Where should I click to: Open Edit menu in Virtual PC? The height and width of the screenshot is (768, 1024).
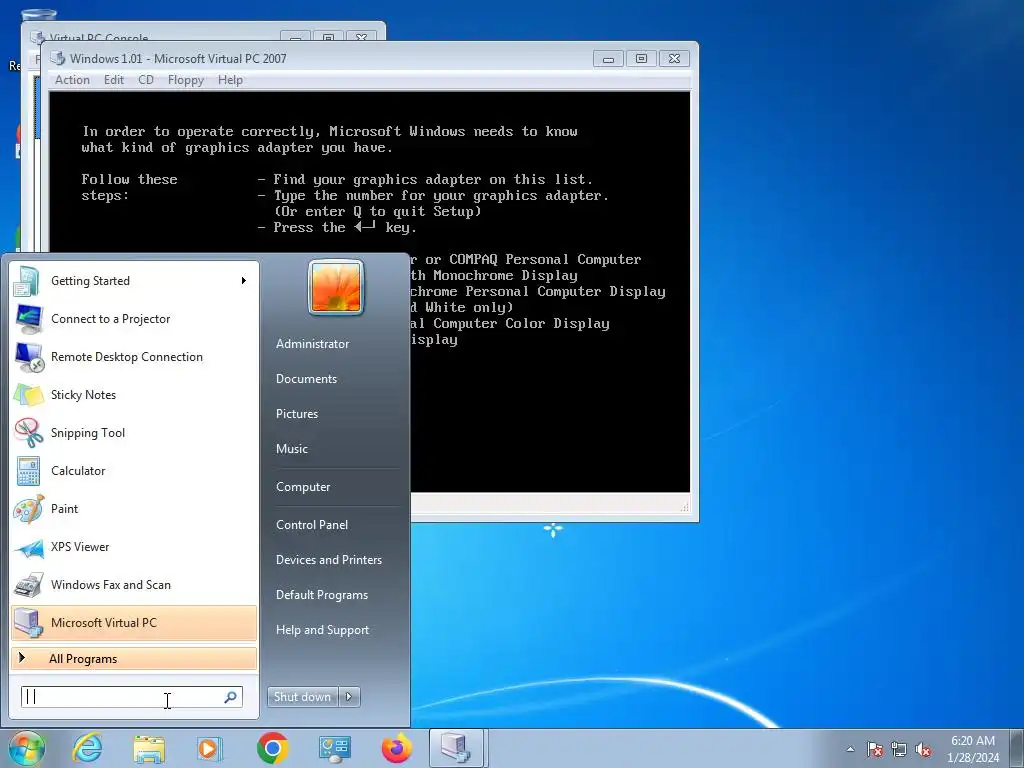114,80
